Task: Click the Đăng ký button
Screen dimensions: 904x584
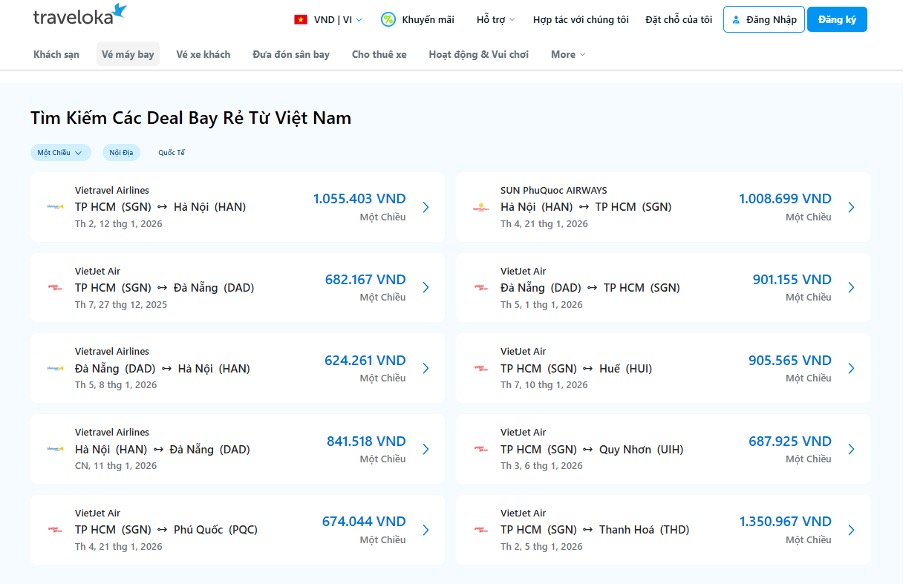Action: point(837,19)
